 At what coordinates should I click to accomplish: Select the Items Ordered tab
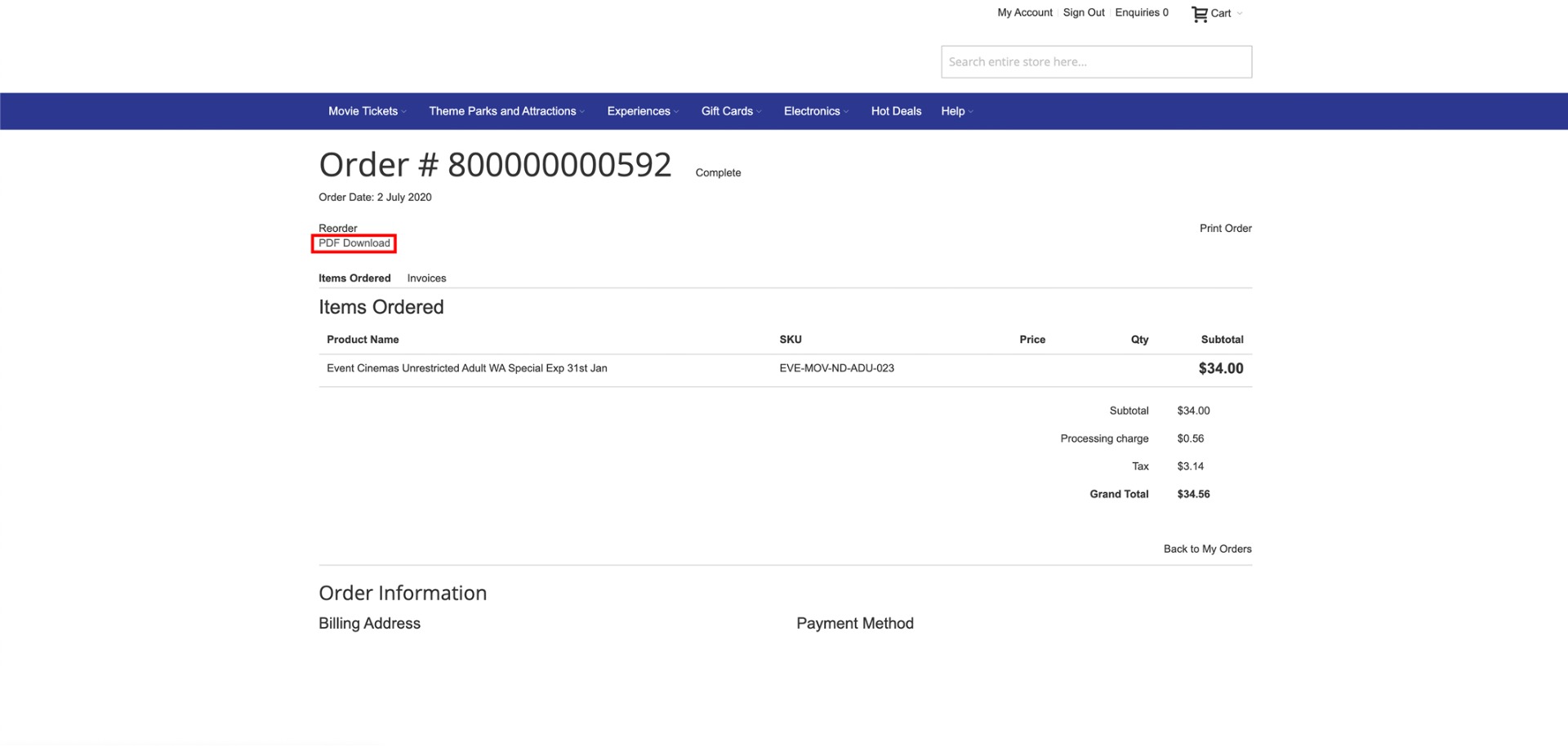coord(354,278)
